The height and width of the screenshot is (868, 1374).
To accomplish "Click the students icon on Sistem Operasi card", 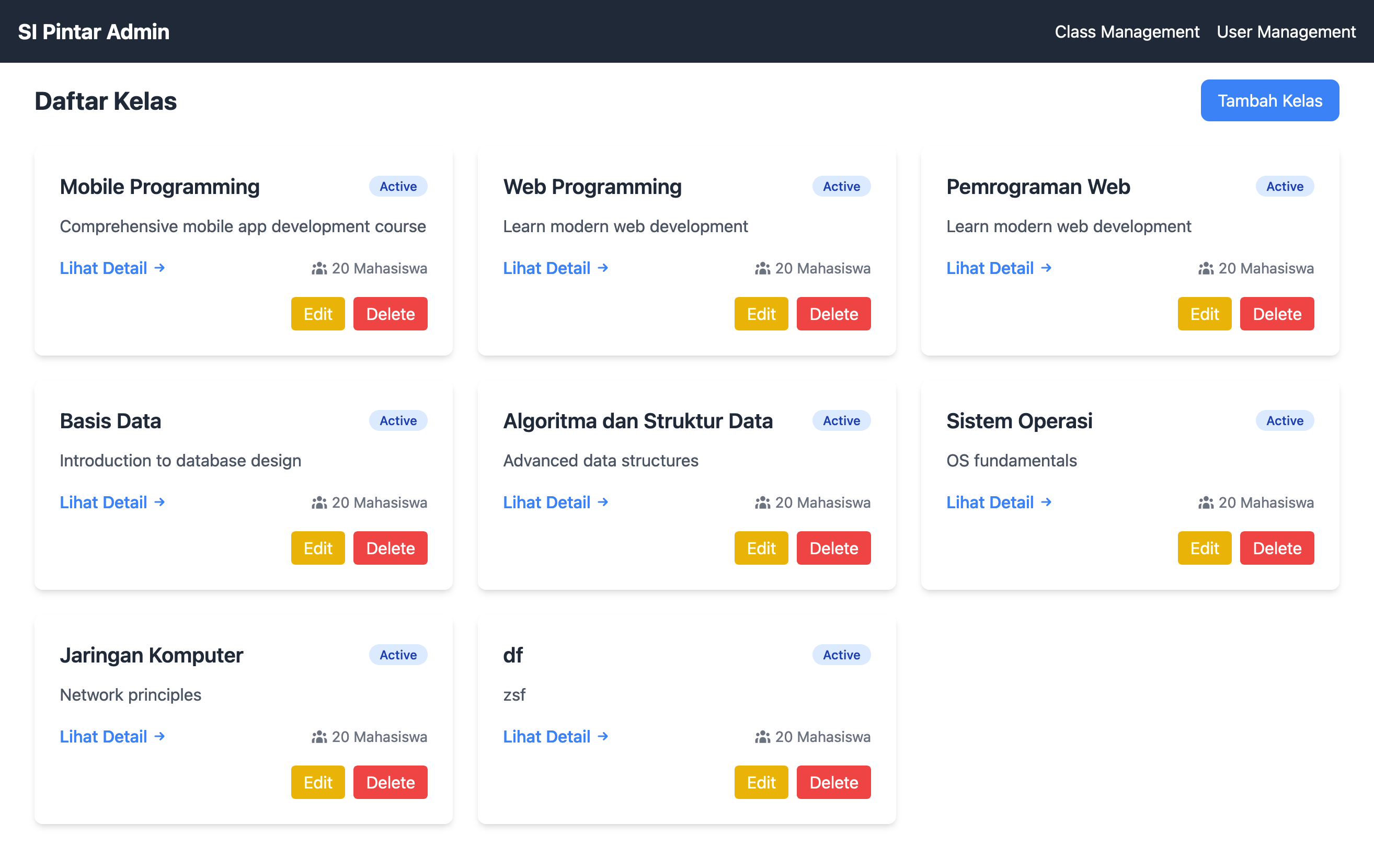I will 1206,503.
